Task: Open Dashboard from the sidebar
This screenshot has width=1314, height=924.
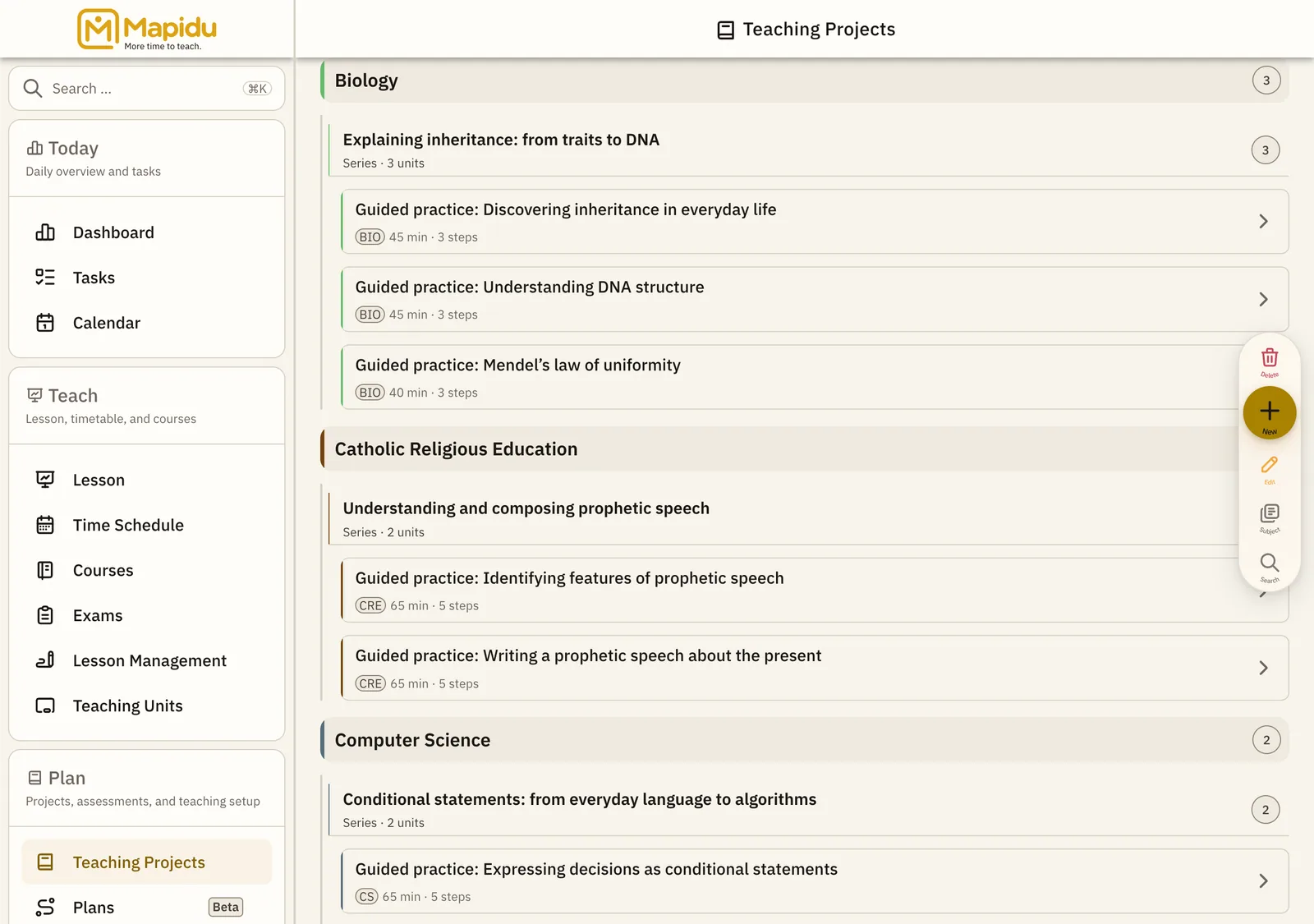Action: 147,232
